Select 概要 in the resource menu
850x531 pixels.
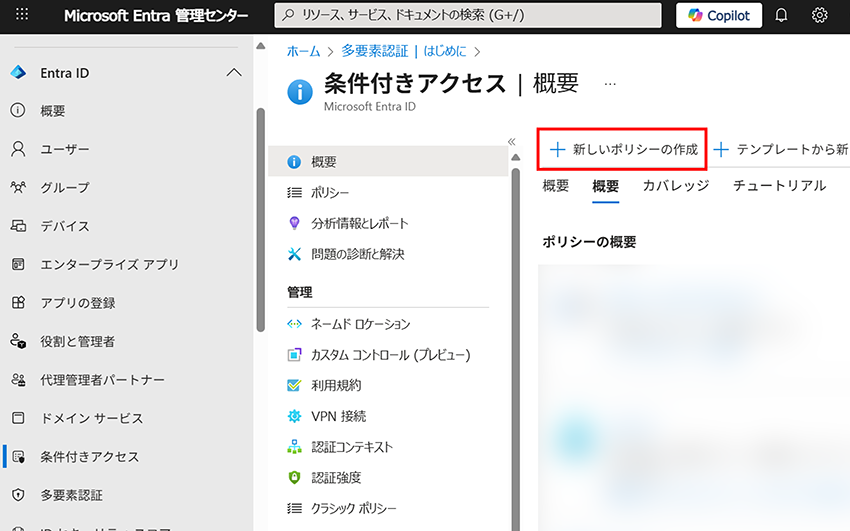click(388, 161)
